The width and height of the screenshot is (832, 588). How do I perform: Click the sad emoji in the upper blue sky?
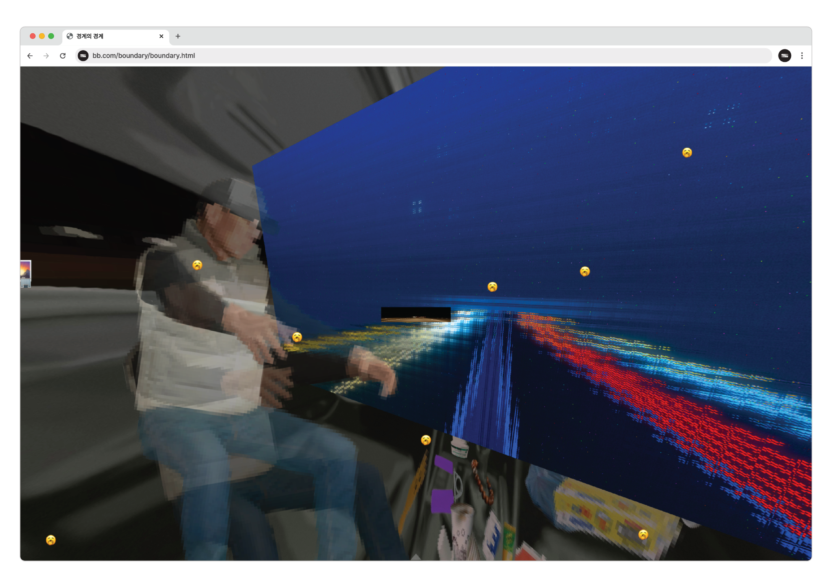(687, 152)
